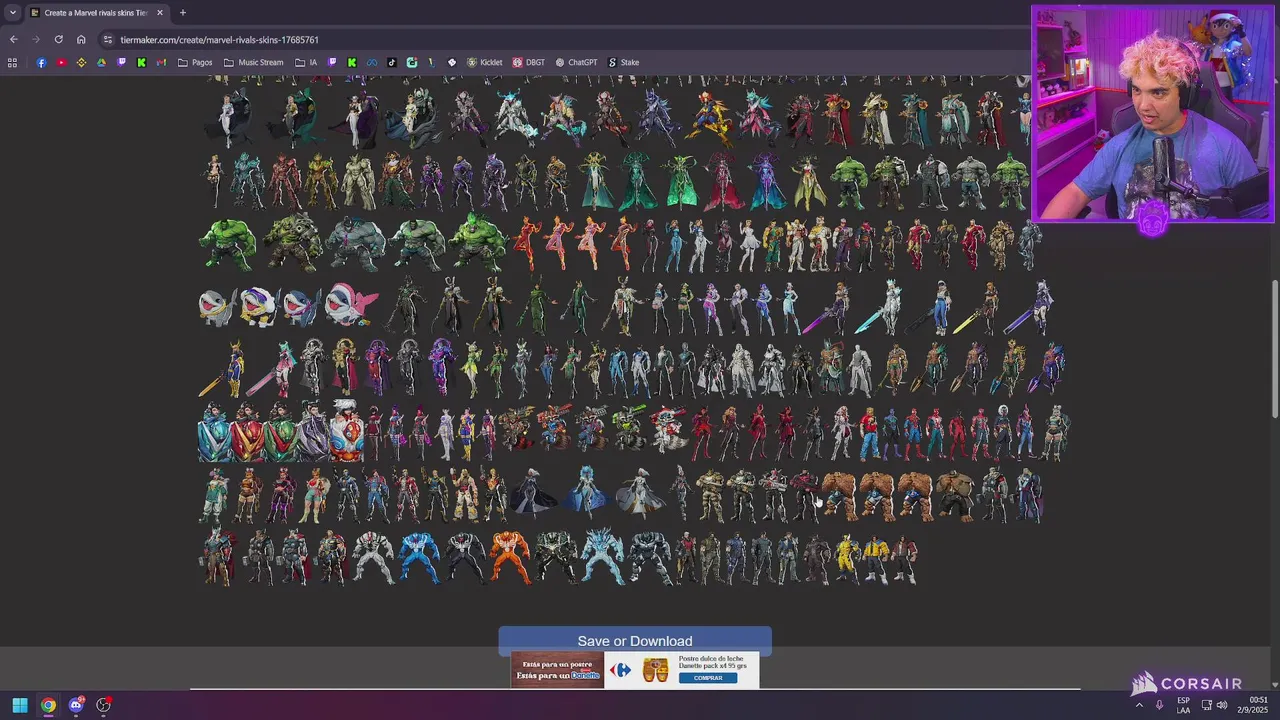Open Chrome apps grid icon in bookmarks bar

12,62
